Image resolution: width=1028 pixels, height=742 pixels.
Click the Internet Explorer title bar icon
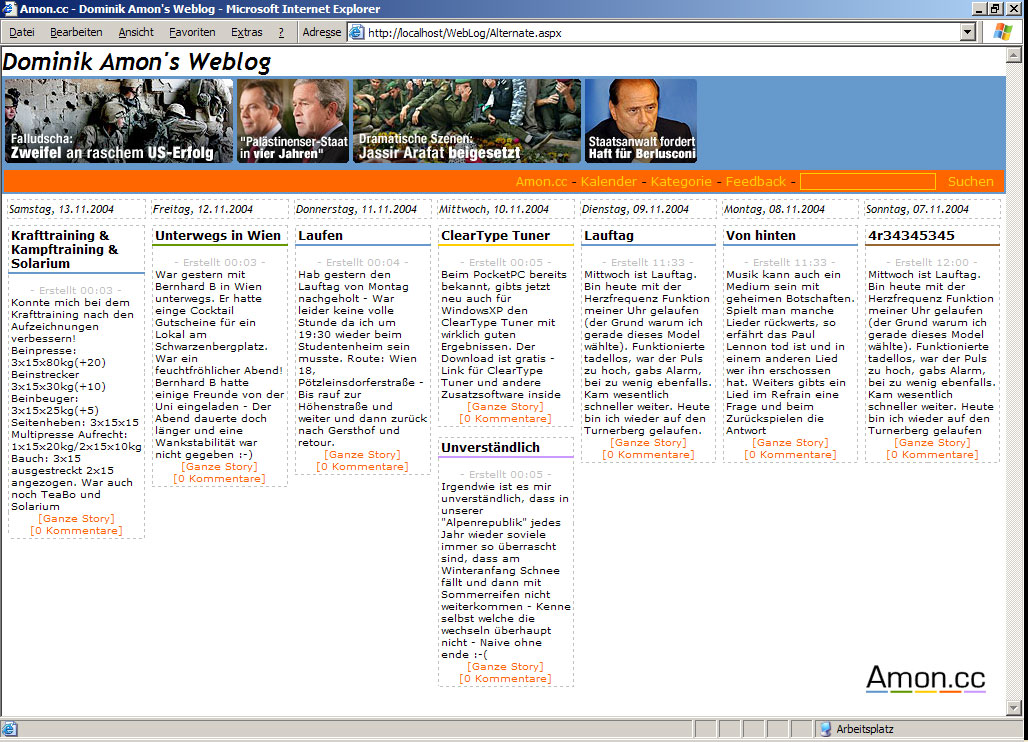(9, 9)
